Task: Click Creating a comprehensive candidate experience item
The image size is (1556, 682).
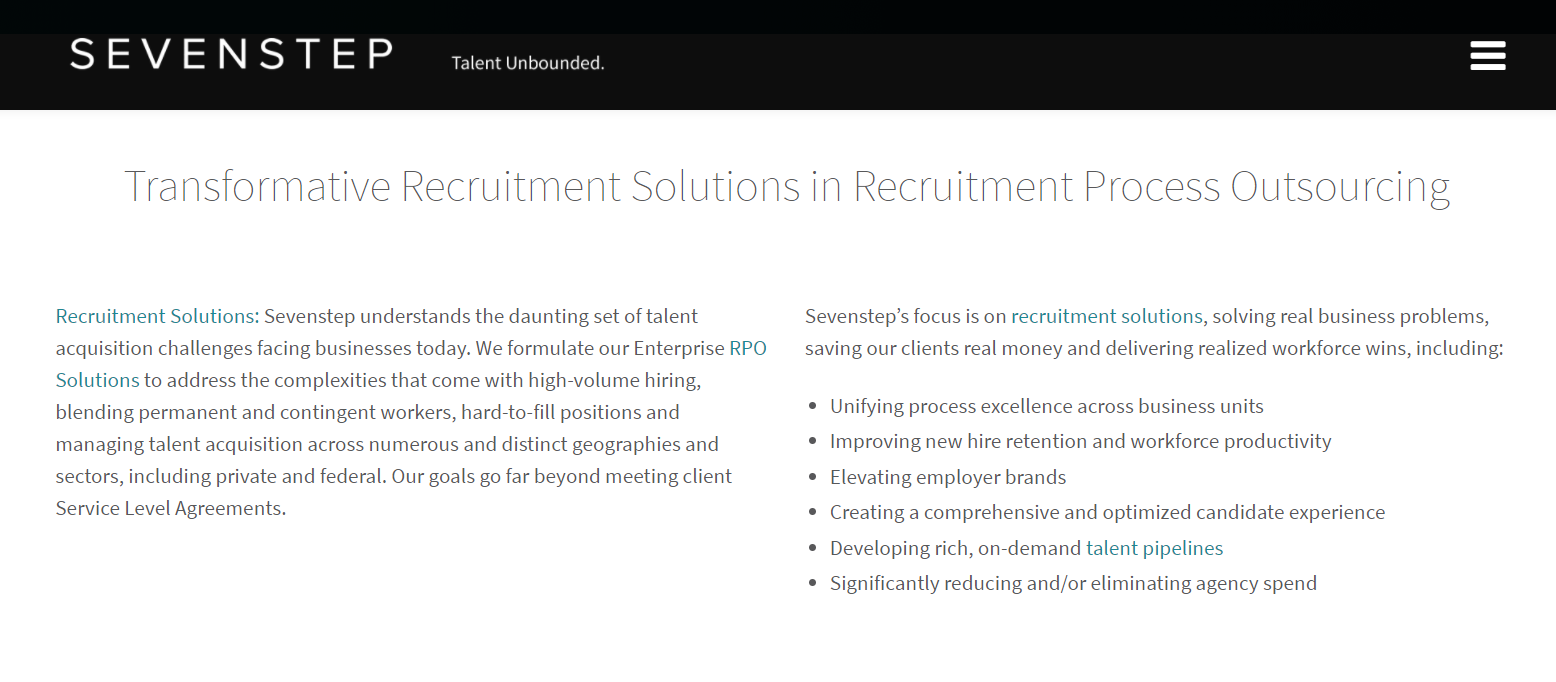Action: [1108, 512]
